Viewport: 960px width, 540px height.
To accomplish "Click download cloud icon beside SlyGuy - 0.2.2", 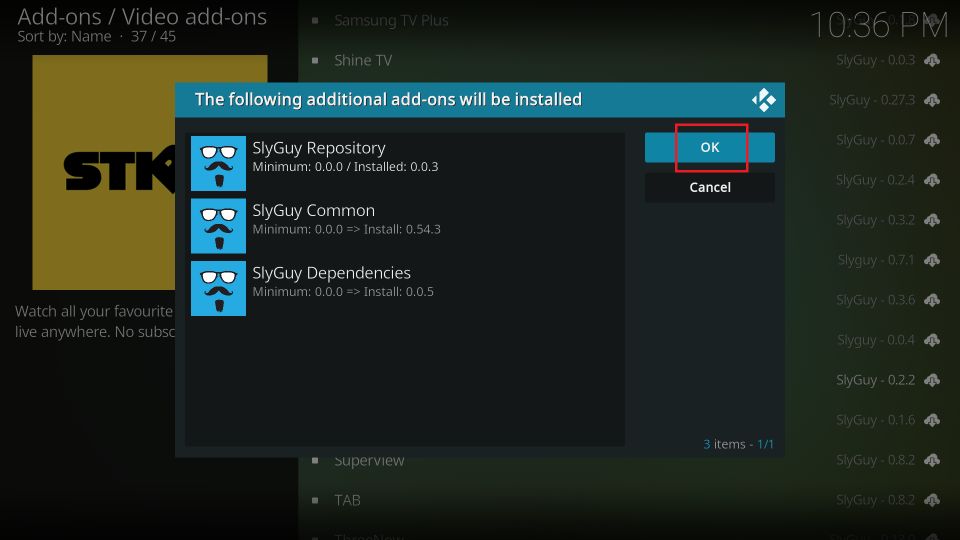I will click(x=932, y=380).
